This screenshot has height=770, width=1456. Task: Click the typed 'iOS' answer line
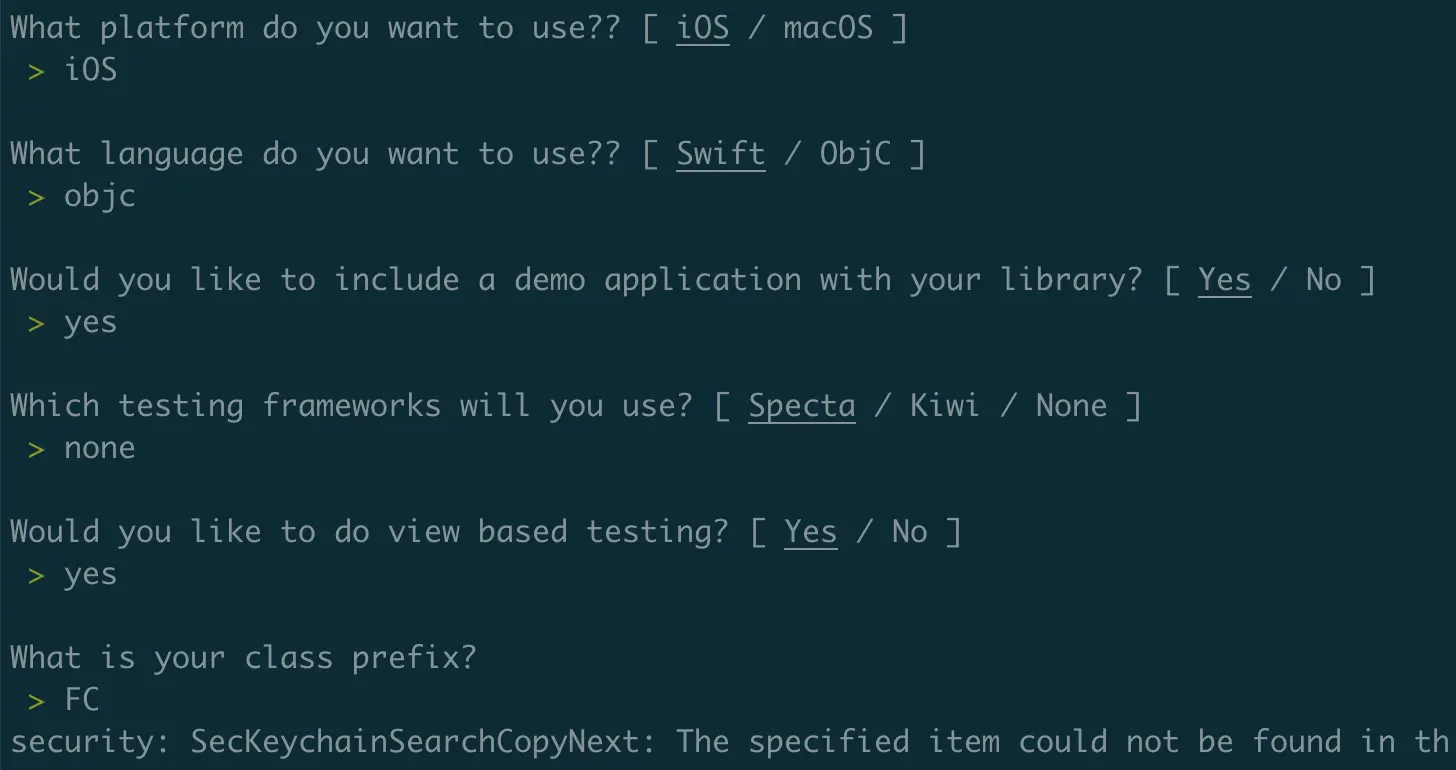tap(90, 70)
